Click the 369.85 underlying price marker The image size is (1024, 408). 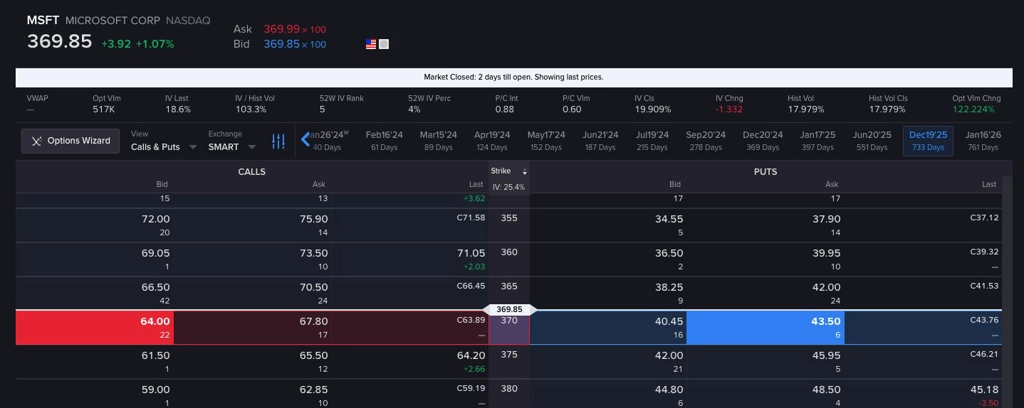point(509,309)
